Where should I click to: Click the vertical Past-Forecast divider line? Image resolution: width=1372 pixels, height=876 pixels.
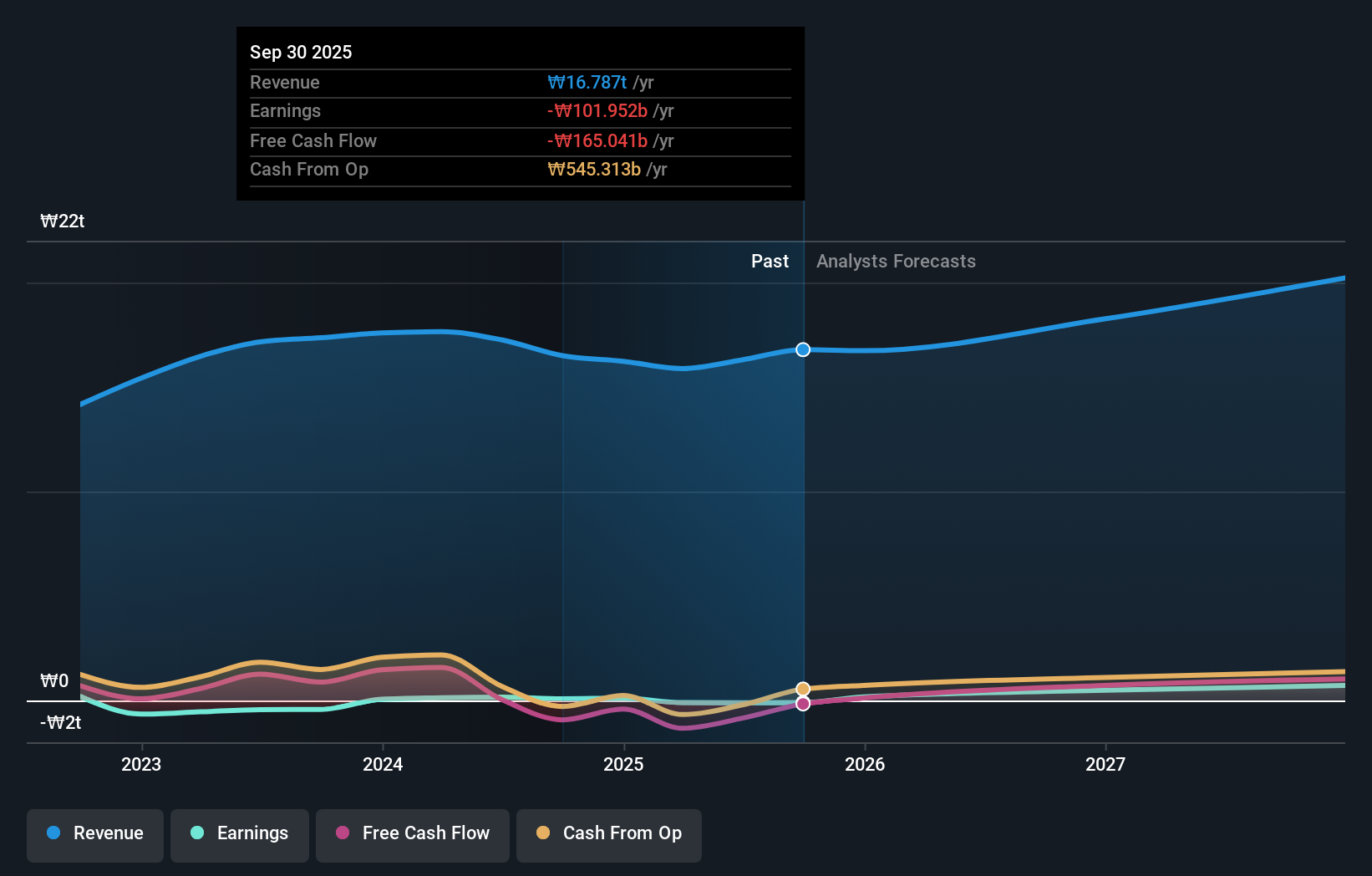[802, 502]
